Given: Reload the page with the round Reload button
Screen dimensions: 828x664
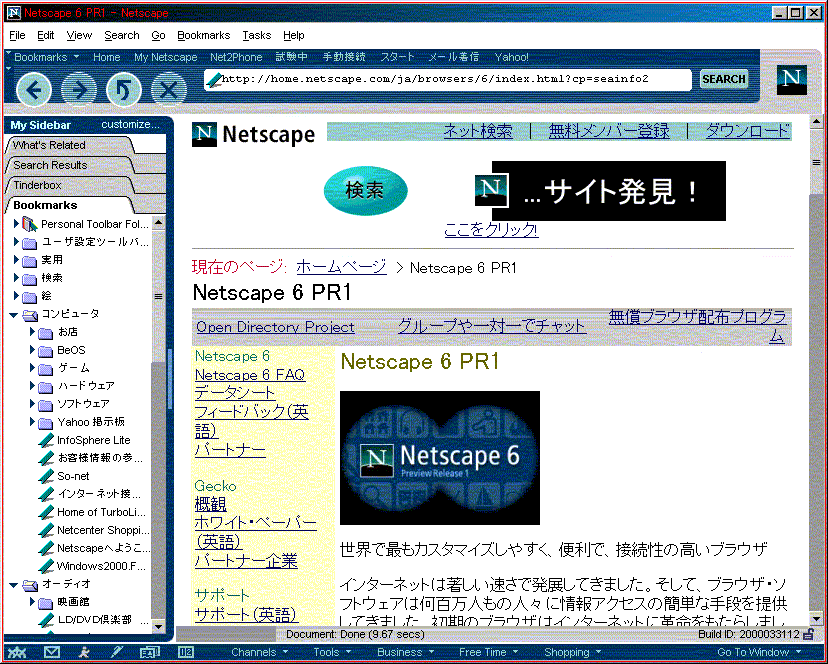Looking at the screenshot, I should coord(124,89).
